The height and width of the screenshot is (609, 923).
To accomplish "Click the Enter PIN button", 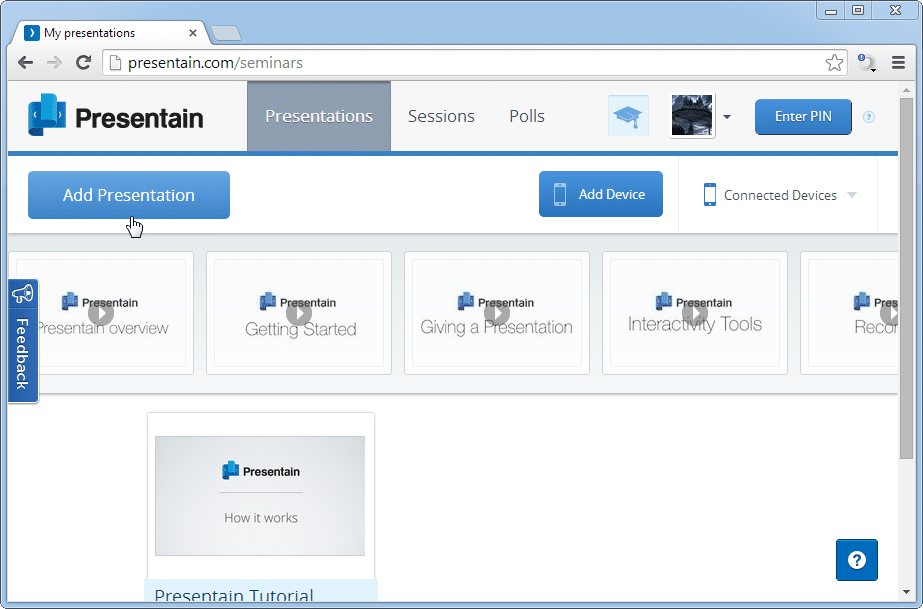I will pyautogui.click(x=803, y=116).
